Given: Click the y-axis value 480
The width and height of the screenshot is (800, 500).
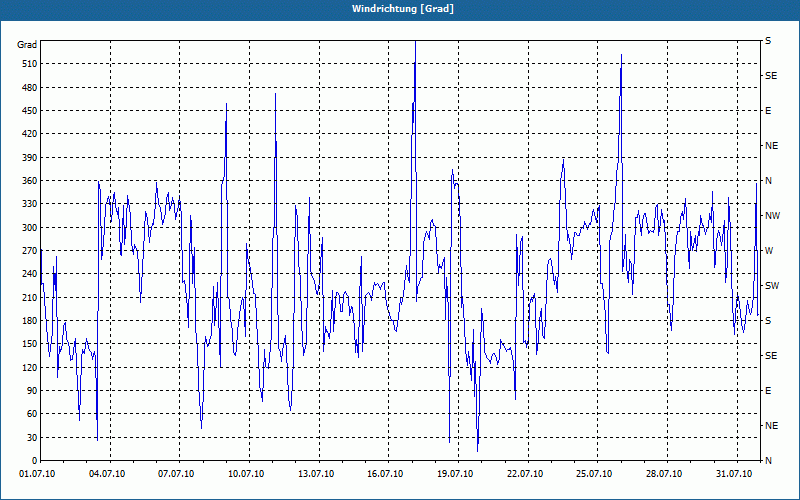Looking at the screenshot, I should click(31, 88).
